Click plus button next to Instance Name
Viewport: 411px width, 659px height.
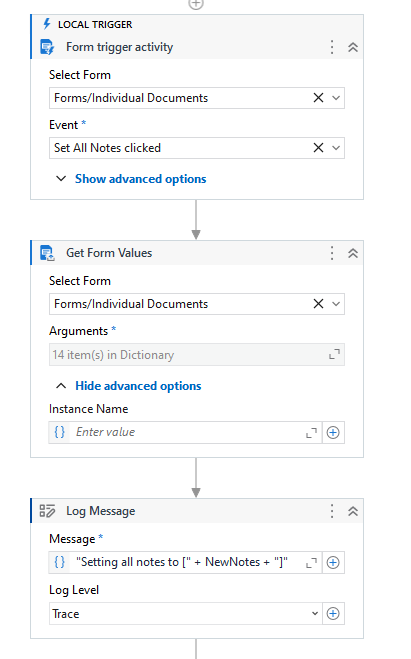(x=333, y=432)
